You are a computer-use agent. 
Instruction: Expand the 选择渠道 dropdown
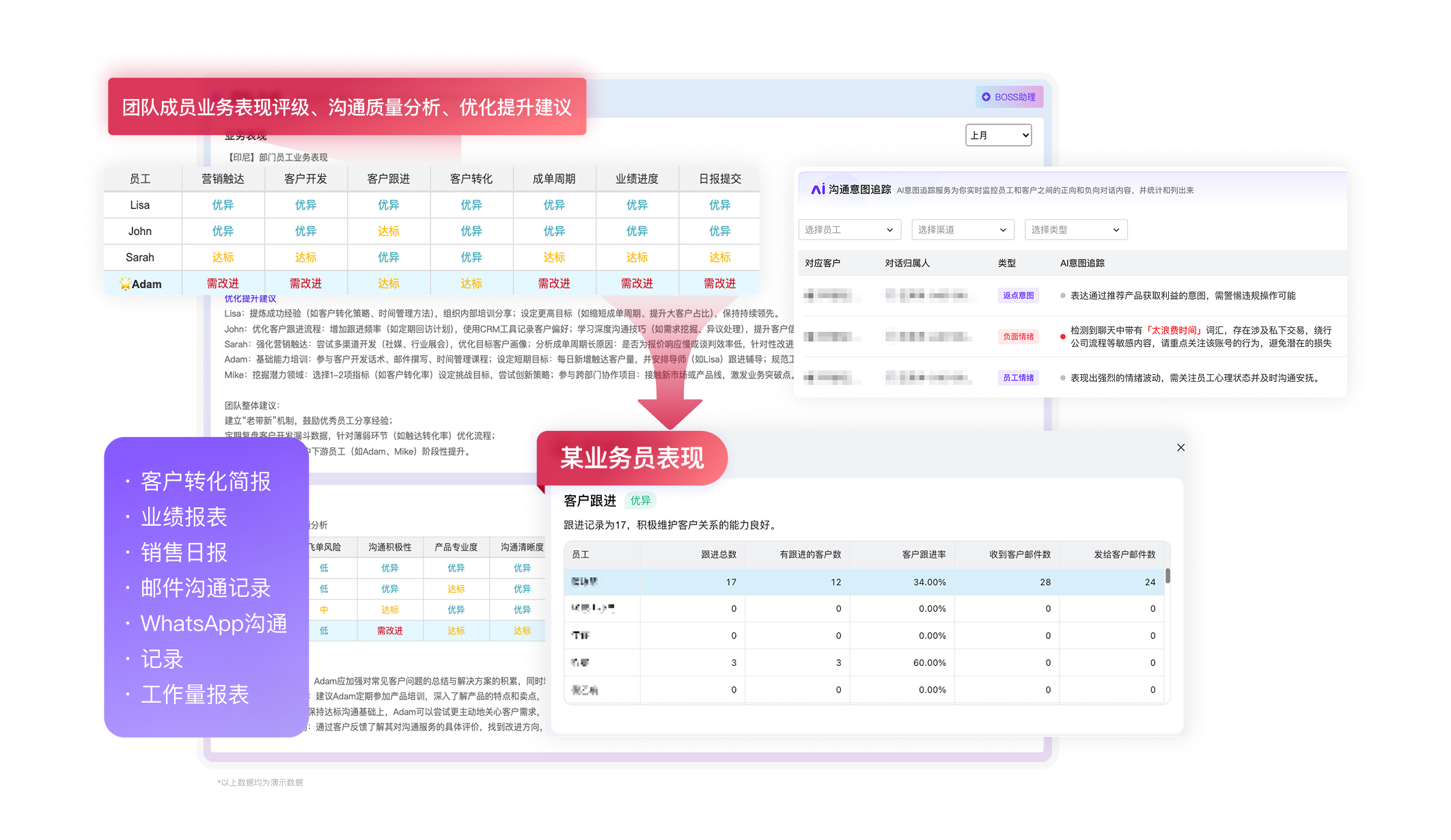pos(962,229)
